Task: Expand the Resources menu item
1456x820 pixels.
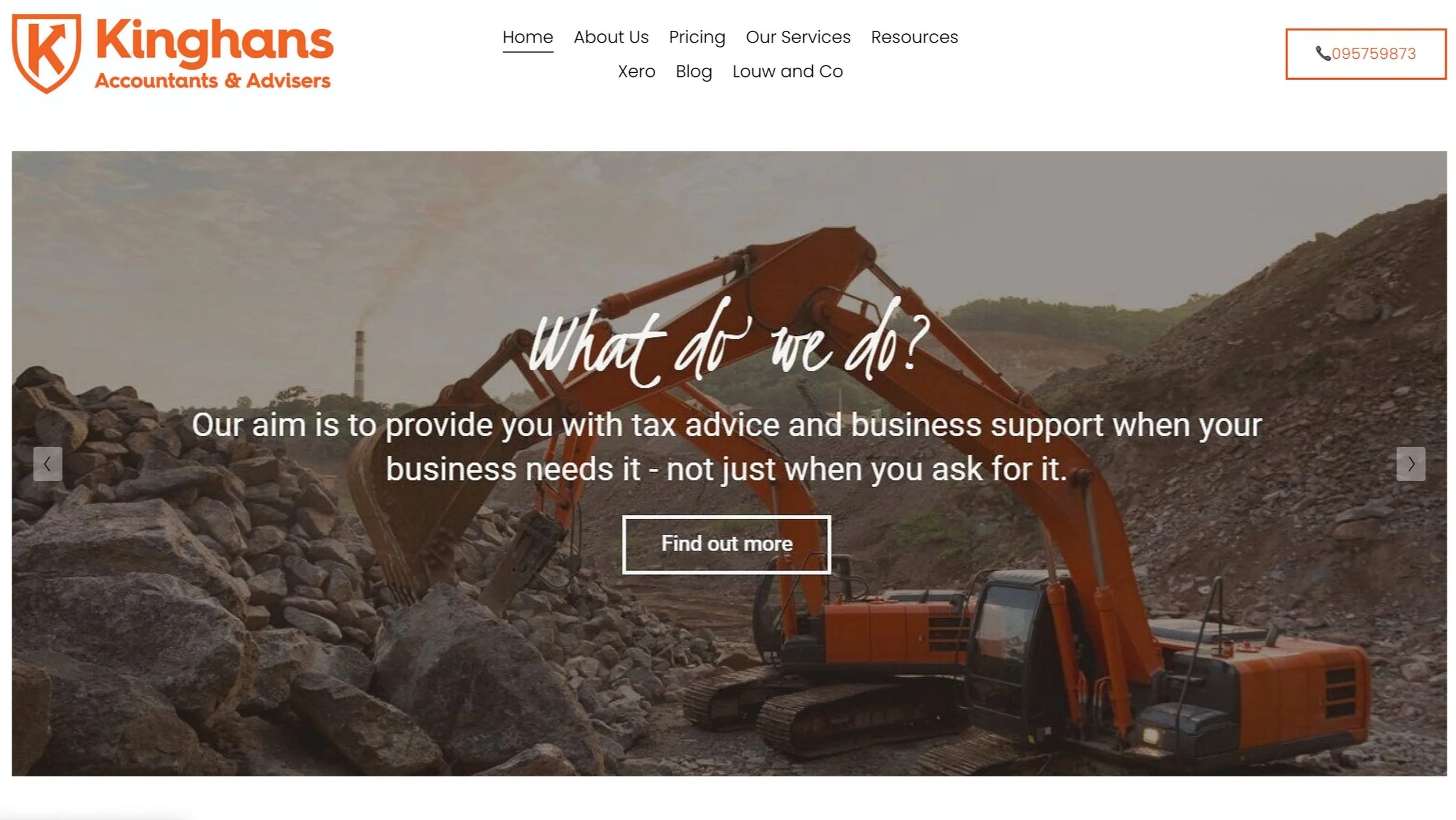Action: [914, 38]
